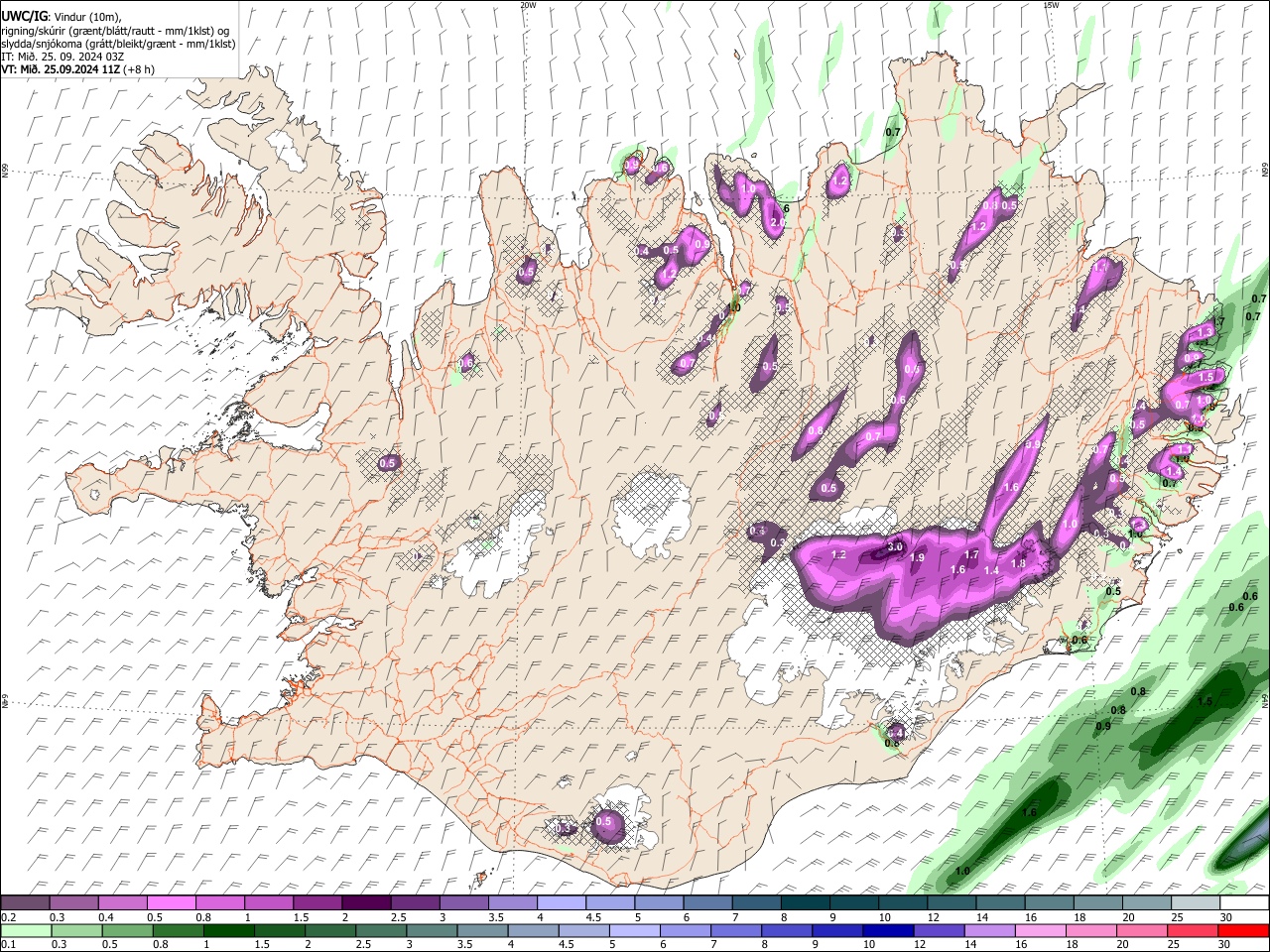This screenshot has height=952, width=1270.
Task: Select the bright red 30 rain legend swatch
Action: tap(1243, 930)
